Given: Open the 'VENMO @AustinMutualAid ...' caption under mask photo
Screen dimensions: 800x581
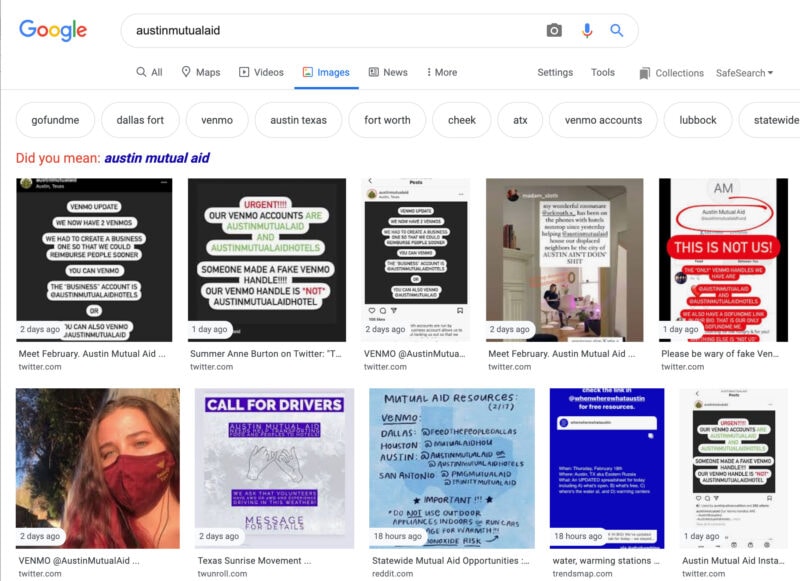Looking at the screenshot, I should click(x=79, y=561).
